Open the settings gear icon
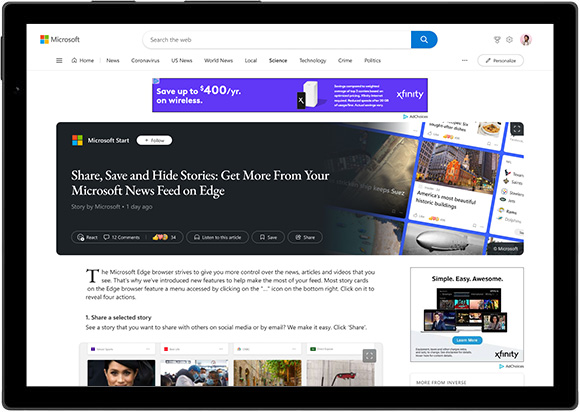 point(509,40)
